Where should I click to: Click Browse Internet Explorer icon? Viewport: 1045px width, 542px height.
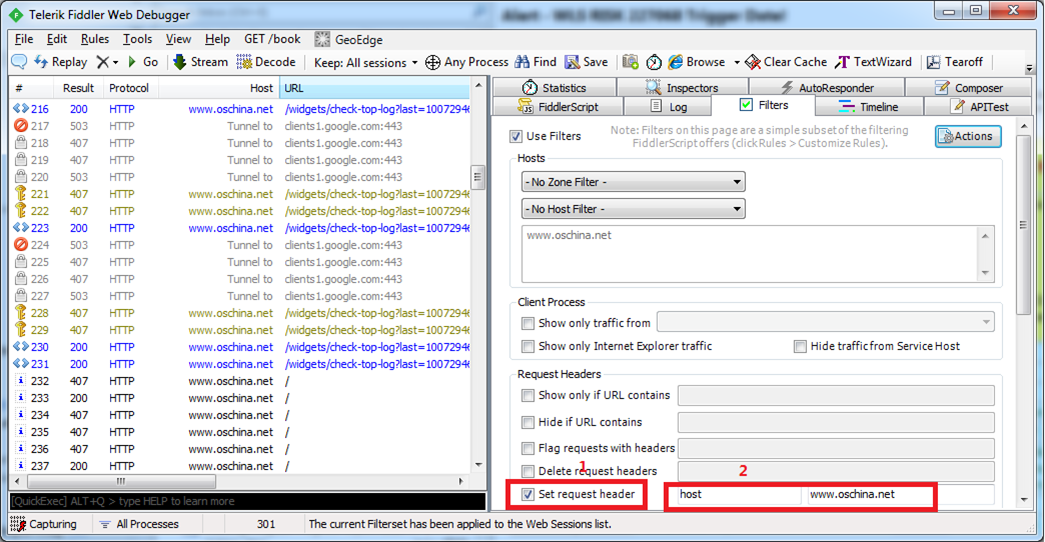tap(676, 62)
